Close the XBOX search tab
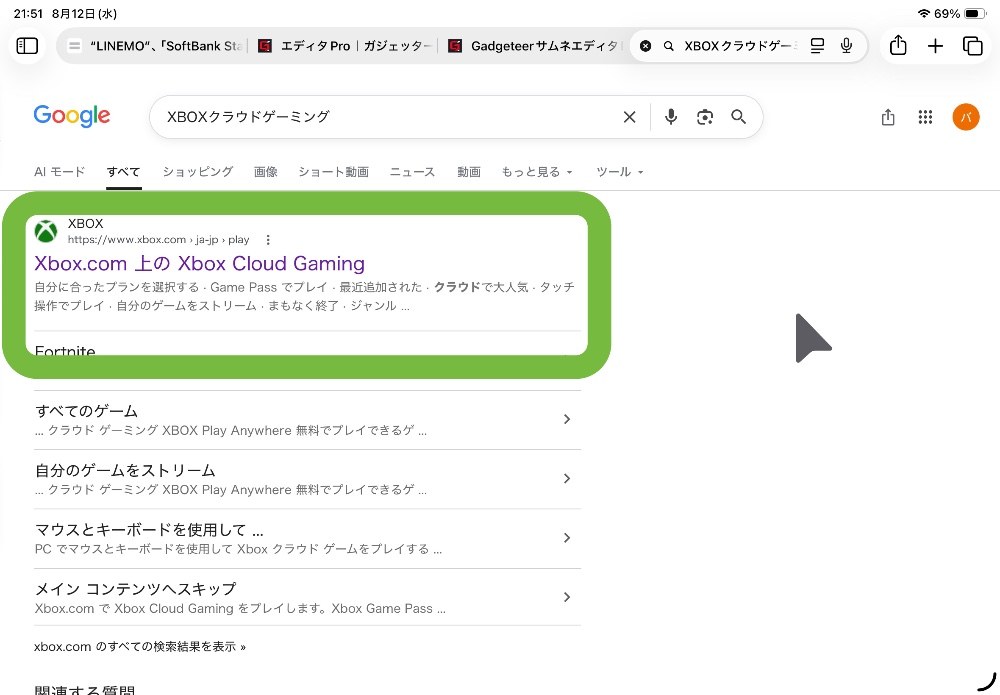 pos(645,46)
